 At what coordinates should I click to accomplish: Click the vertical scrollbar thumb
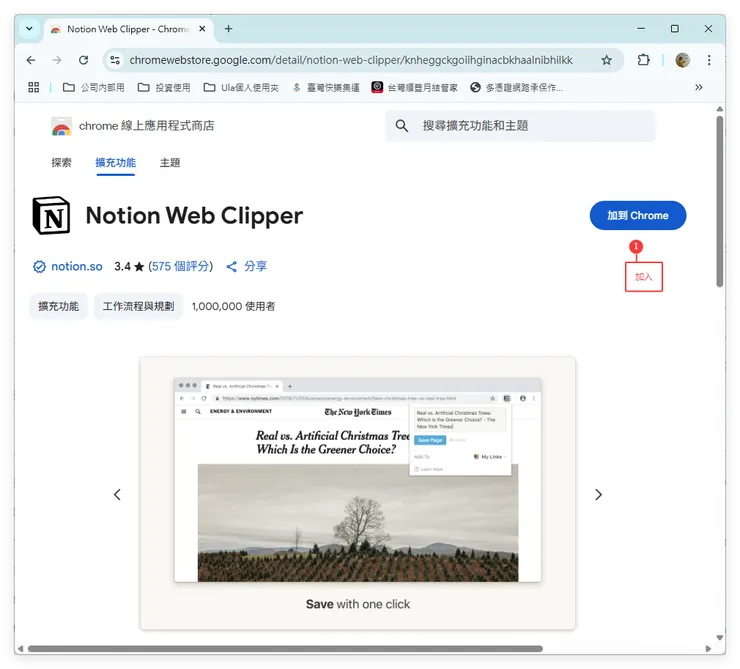[720, 201]
